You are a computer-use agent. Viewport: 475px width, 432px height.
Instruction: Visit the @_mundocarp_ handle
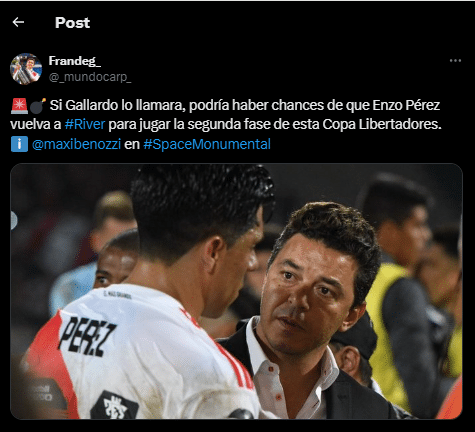tap(90, 77)
